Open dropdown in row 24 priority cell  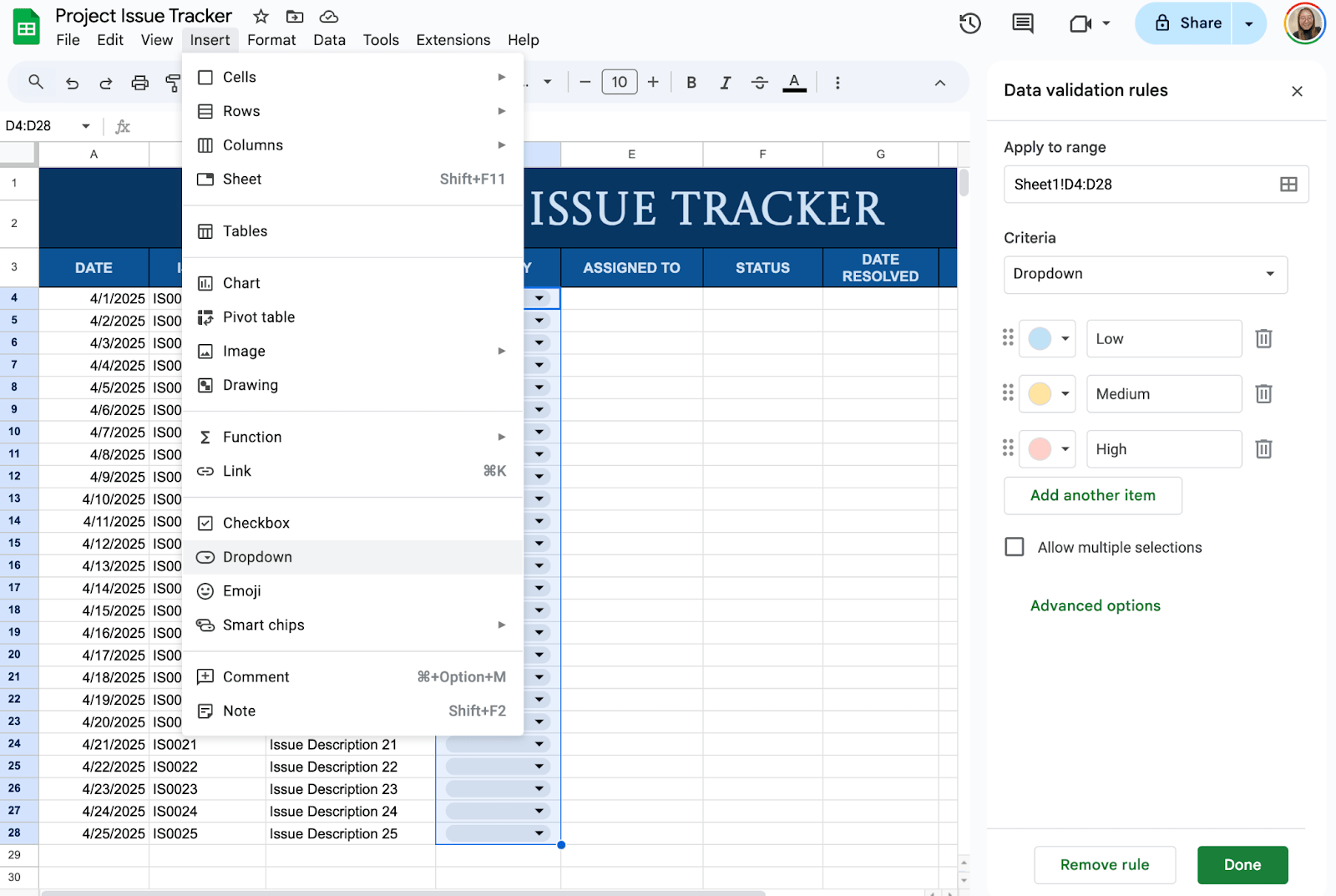tap(539, 744)
